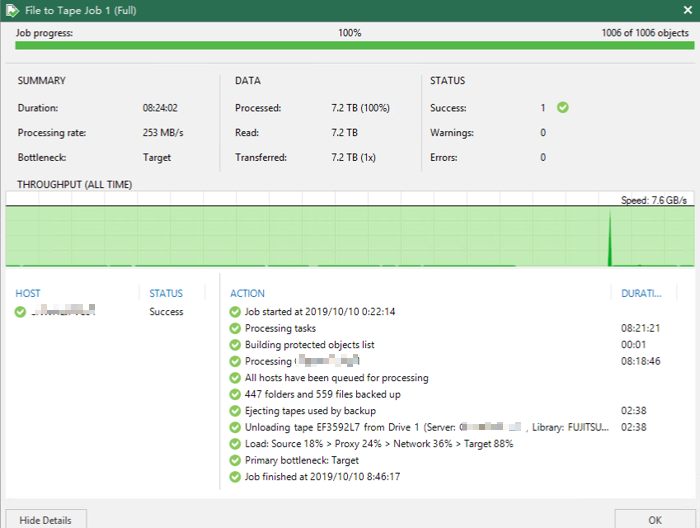Click check icon beside blurred Processing entry
700x528 pixels.
[x=235, y=362]
